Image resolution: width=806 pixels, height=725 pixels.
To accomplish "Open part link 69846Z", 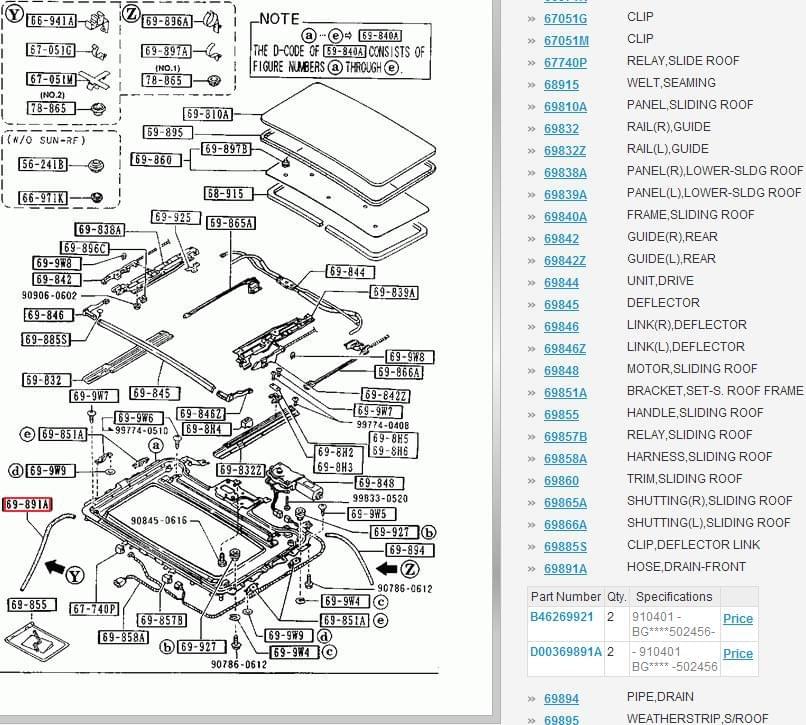I will pos(564,349).
